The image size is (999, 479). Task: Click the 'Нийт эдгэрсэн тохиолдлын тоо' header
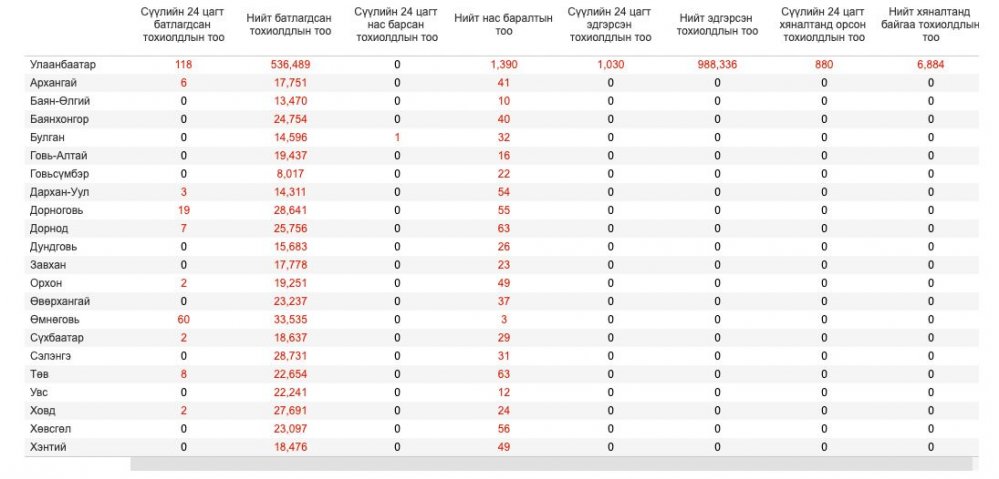[x=717, y=25]
